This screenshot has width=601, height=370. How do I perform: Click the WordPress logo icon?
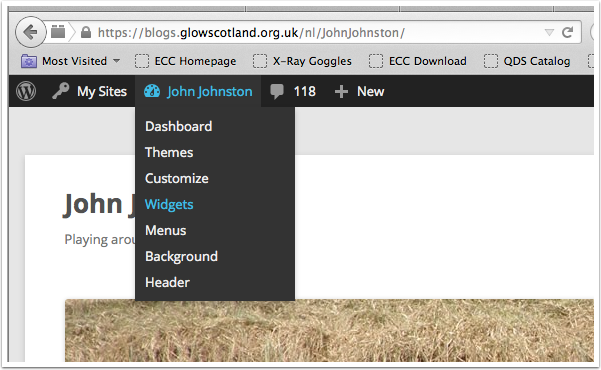pos(26,91)
